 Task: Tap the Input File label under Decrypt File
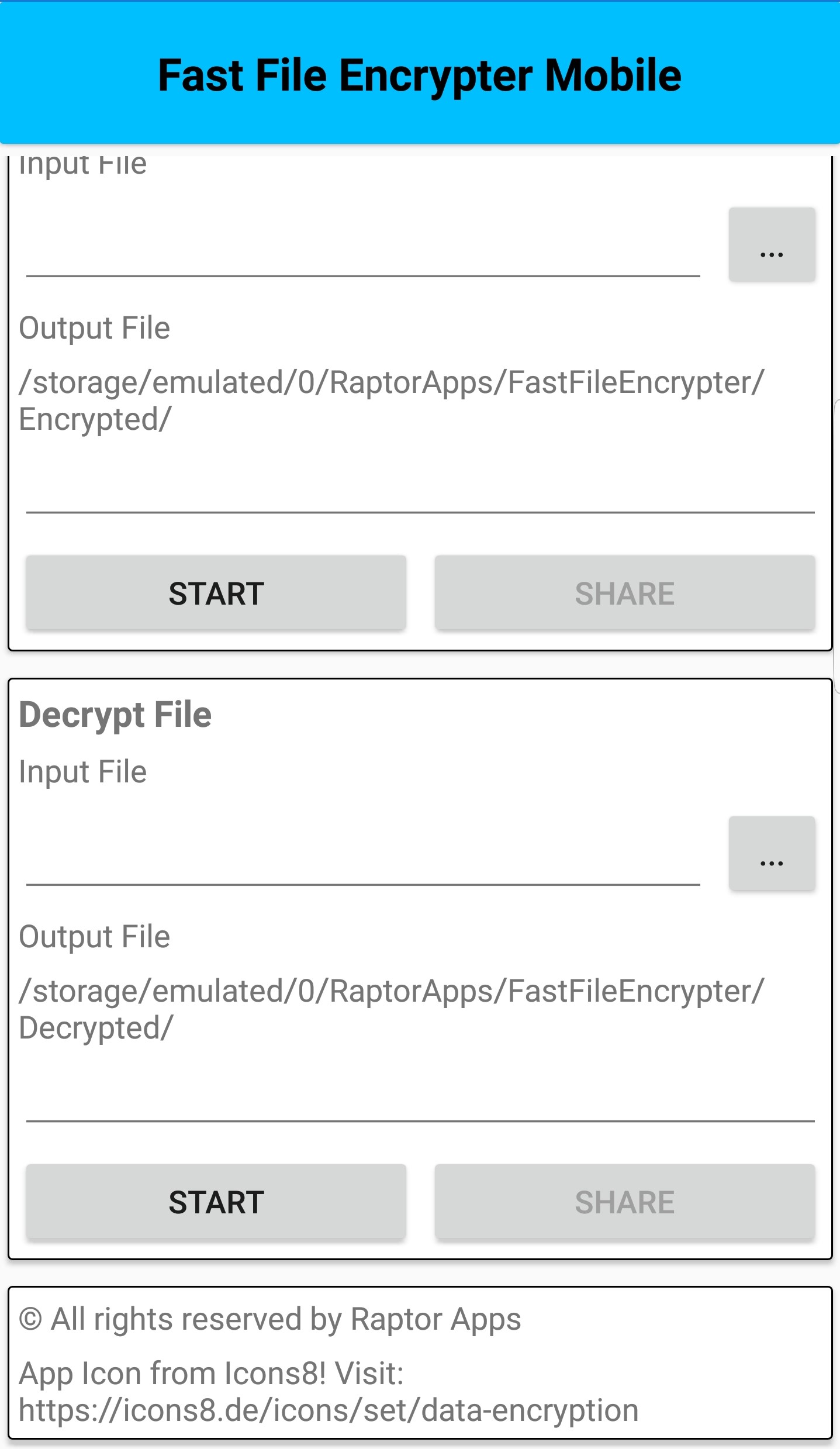(x=83, y=772)
